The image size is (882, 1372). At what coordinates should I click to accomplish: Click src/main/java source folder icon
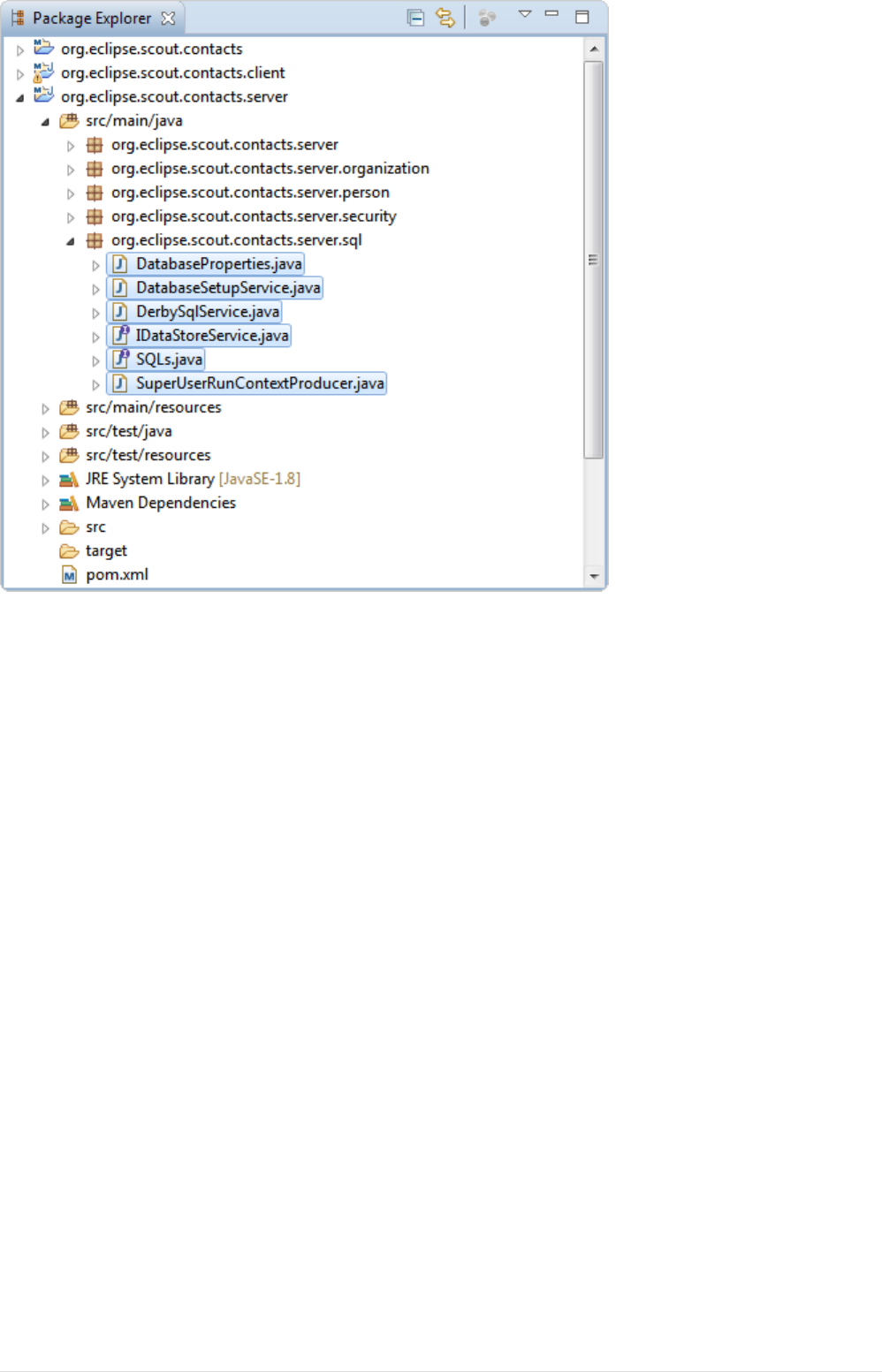pyautogui.click(x=69, y=120)
